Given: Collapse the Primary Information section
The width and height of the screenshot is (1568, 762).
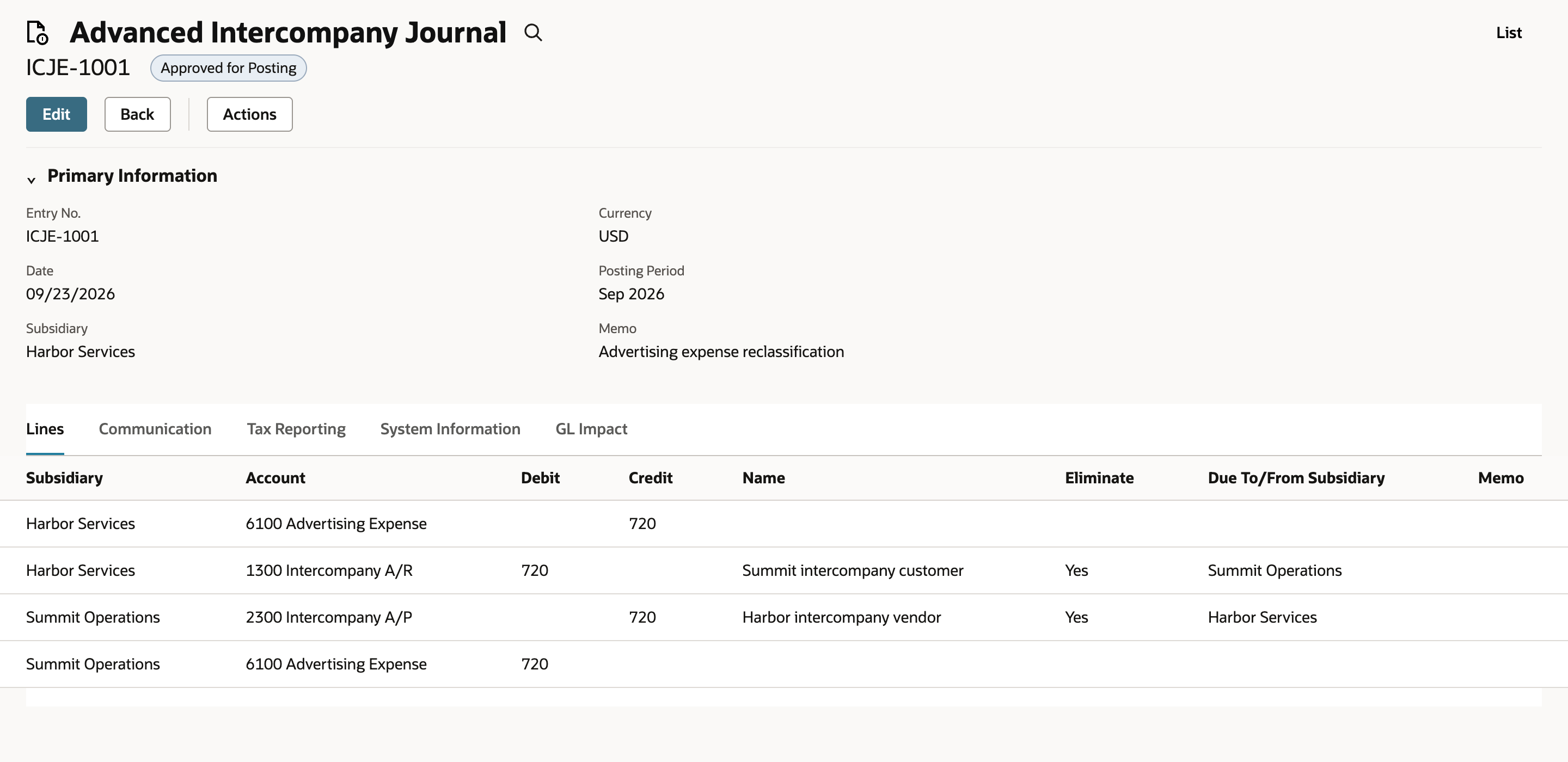Looking at the screenshot, I should [x=32, y=180].
